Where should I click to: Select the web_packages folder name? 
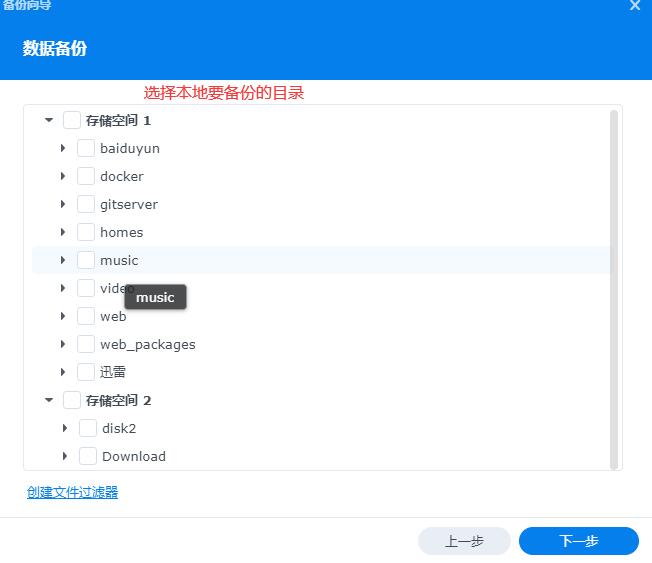point(148,345)
